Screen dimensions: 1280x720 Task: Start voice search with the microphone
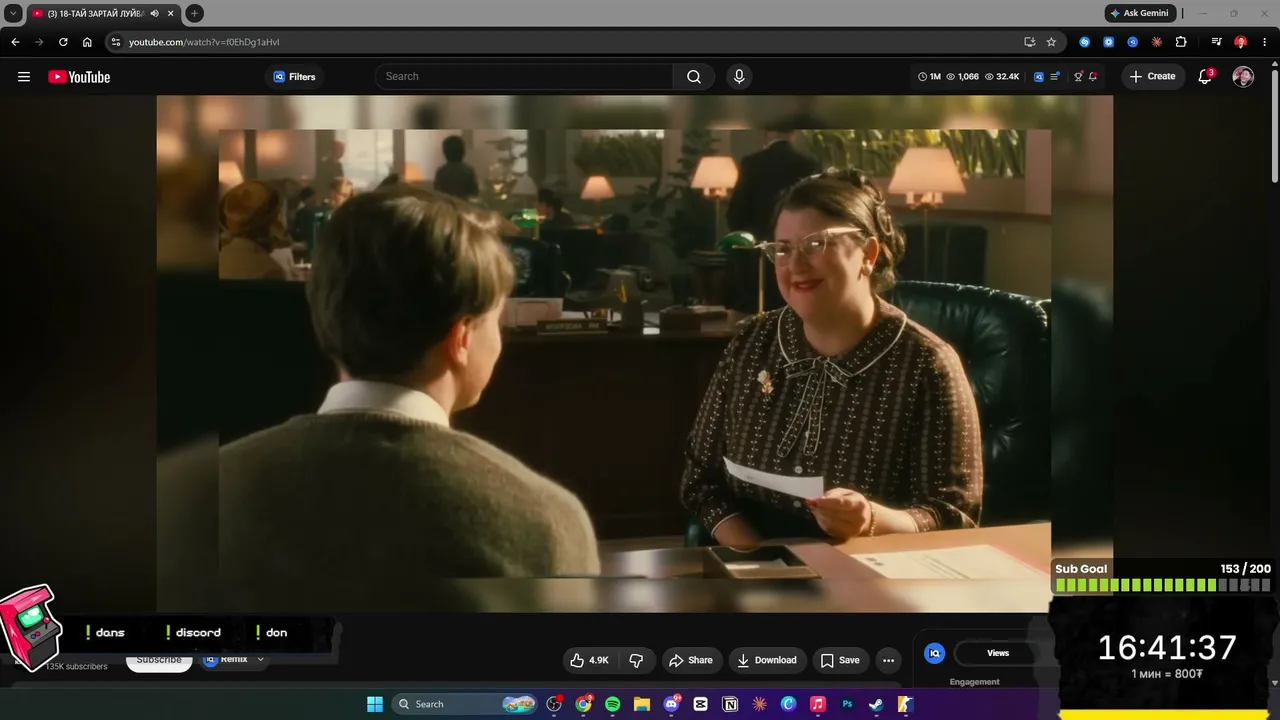coord(739,77)
